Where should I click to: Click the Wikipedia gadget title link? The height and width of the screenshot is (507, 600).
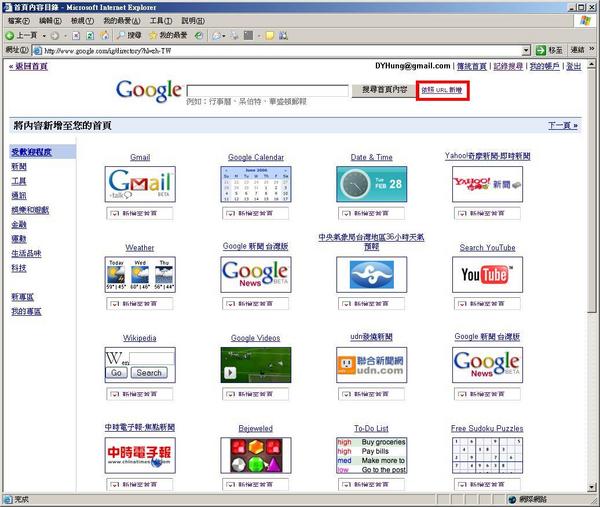[x=140, y=338]
